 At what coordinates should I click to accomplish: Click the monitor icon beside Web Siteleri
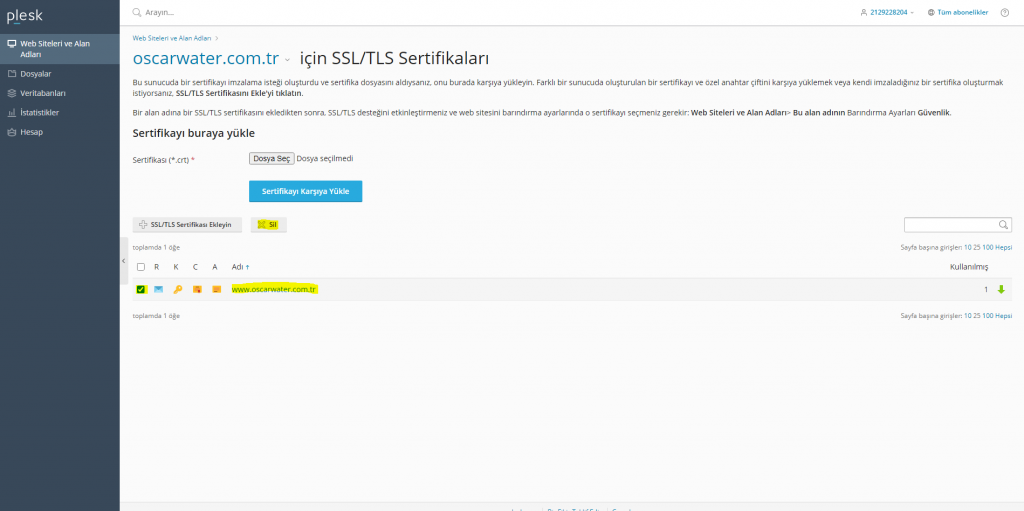click(x=11, y=44)
